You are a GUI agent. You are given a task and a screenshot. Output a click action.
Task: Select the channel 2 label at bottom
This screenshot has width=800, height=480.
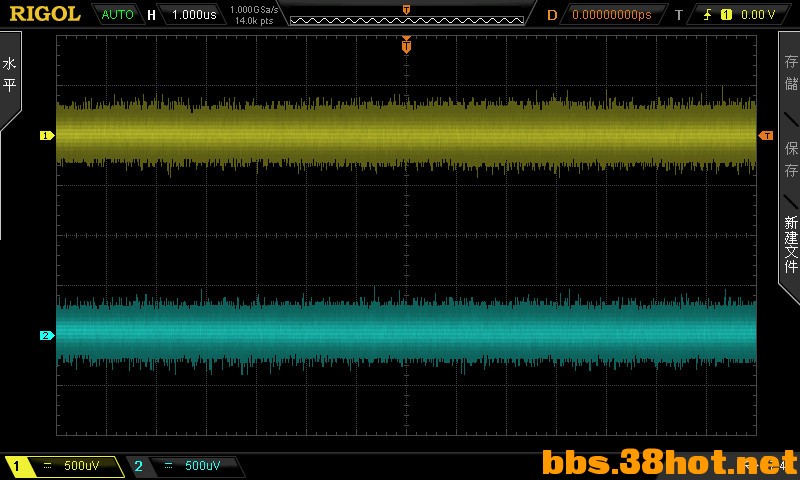pos(138,466)
